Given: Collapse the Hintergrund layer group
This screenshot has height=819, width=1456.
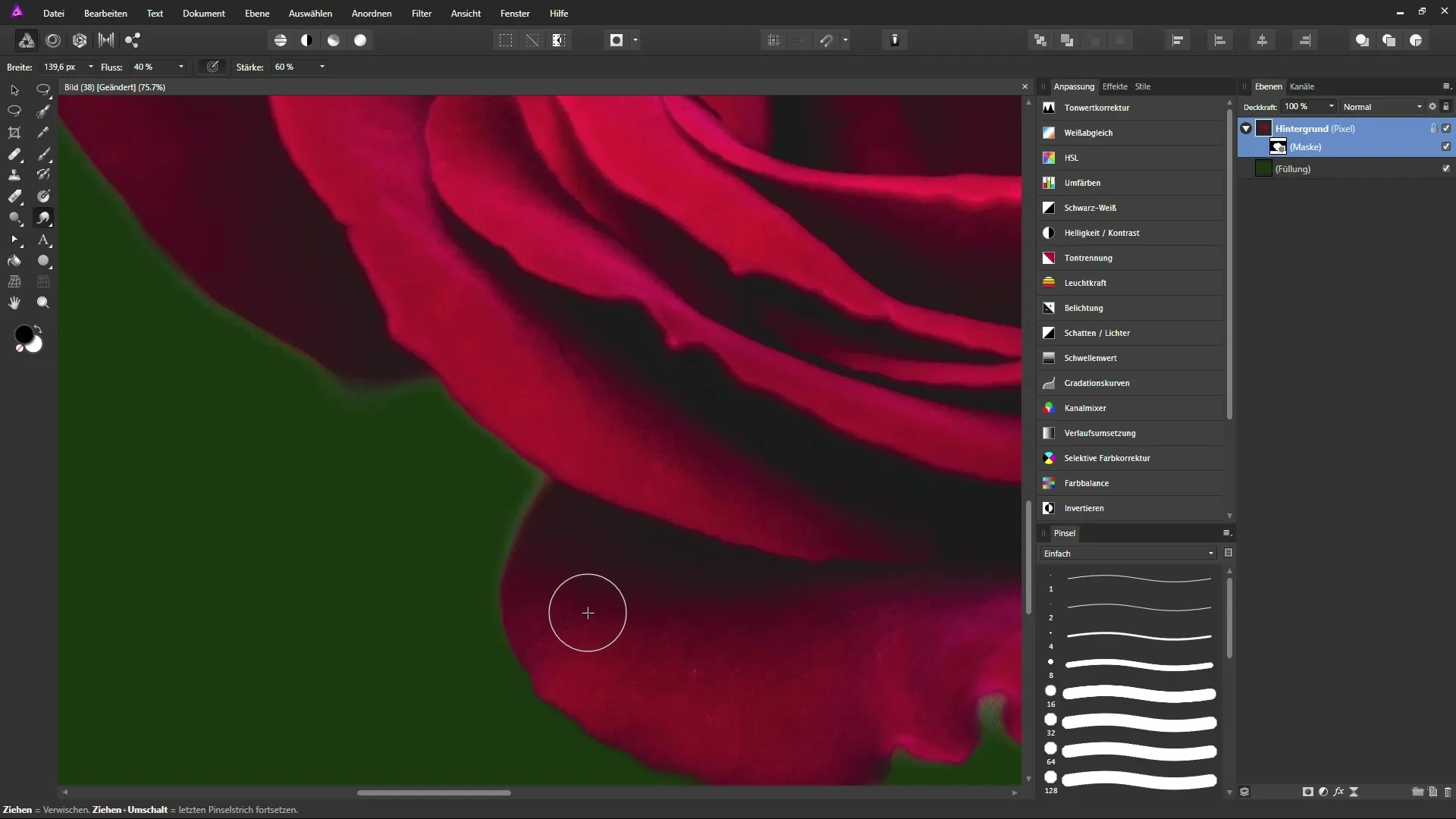Looking at the screenshot, I should pos(1246,129).
